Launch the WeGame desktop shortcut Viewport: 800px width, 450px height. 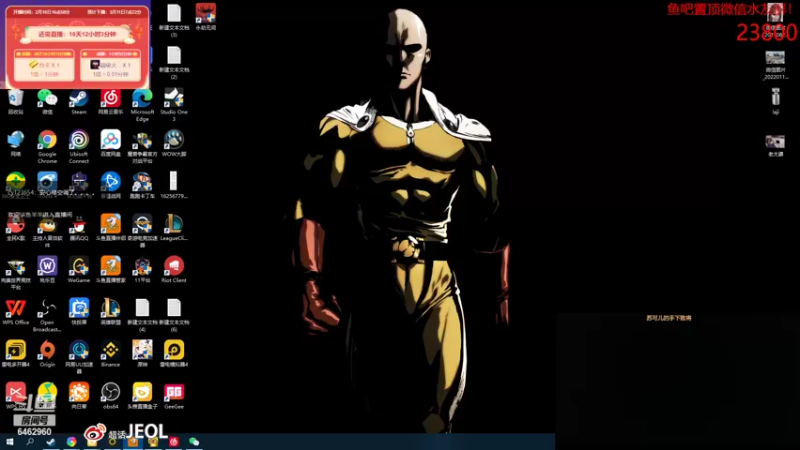click(79, 270)
